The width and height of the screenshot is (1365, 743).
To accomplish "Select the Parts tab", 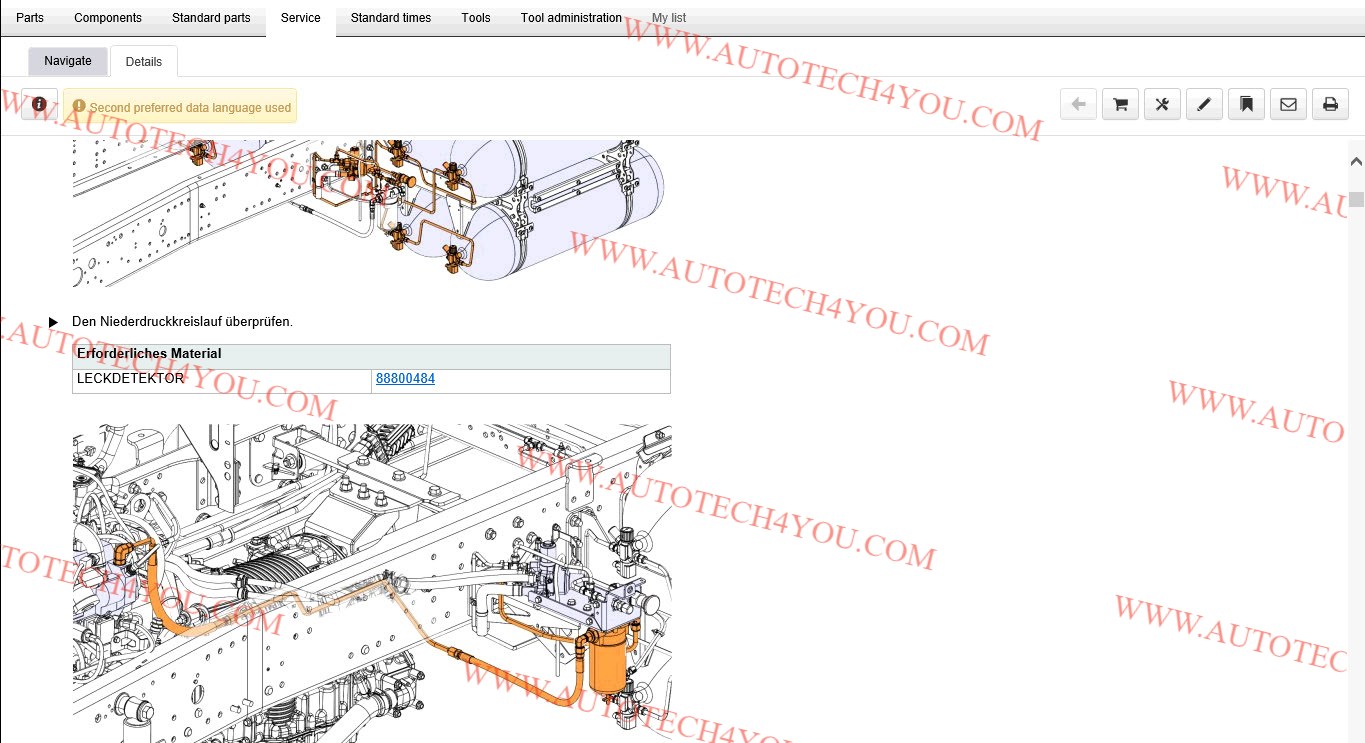I will point(30,18).
